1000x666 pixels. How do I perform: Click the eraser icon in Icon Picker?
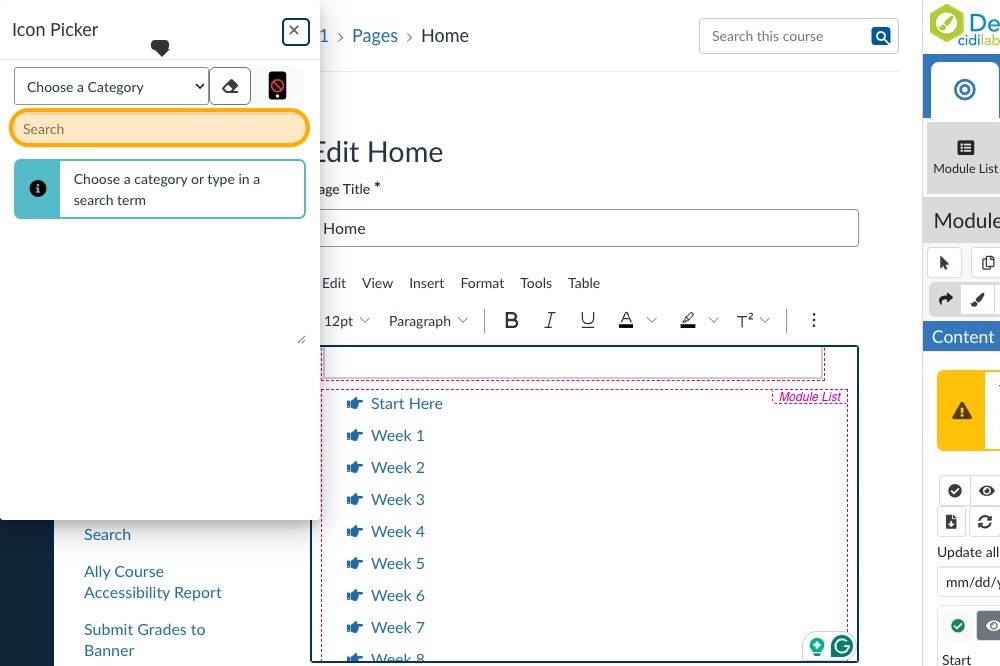(230, 87)
